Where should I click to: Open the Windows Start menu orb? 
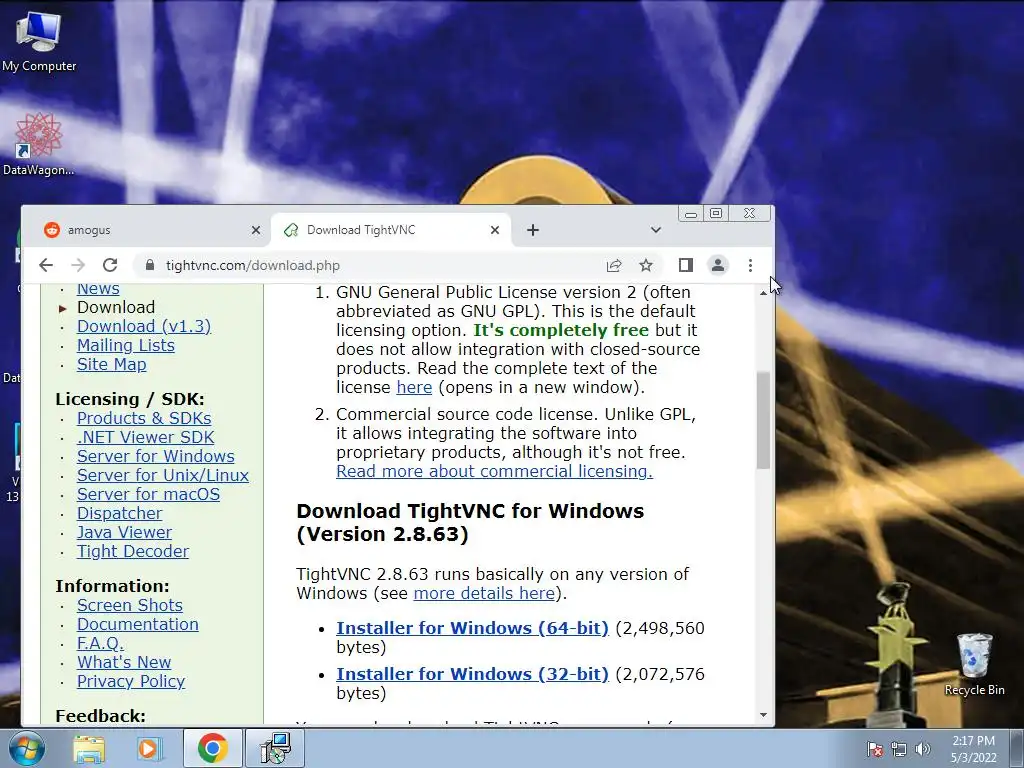coord(27,748)
